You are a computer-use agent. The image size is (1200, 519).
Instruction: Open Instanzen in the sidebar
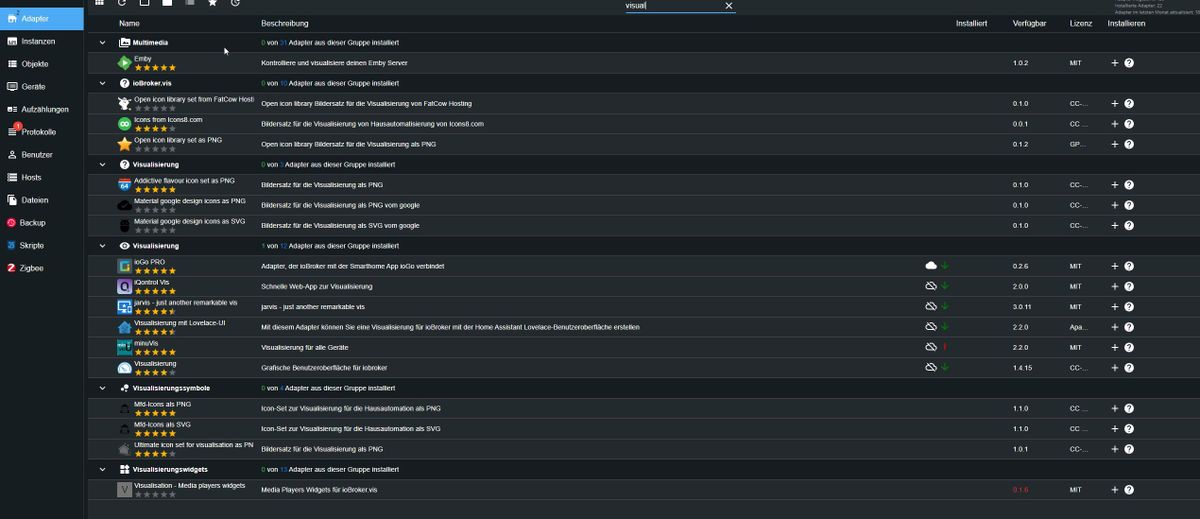click(x=37, y=42)
